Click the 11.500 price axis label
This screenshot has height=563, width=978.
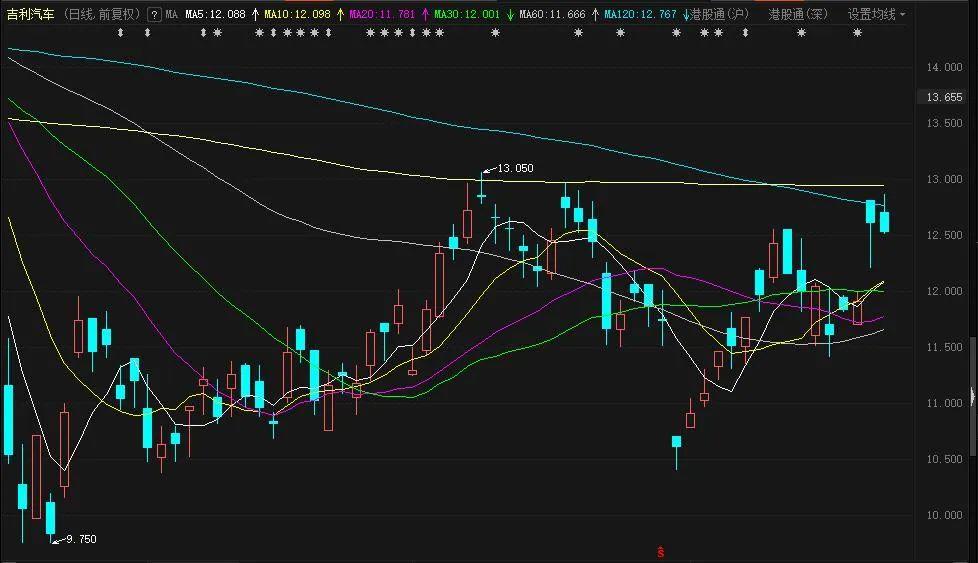tap(944, 348)
